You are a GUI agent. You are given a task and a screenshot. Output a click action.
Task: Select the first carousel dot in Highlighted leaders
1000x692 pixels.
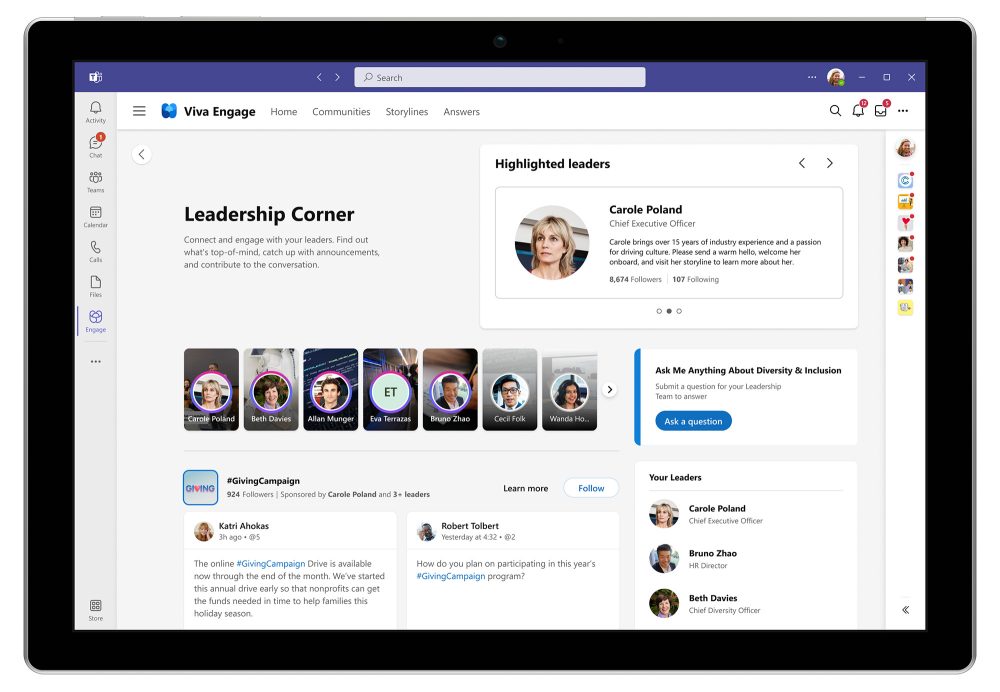659,311
